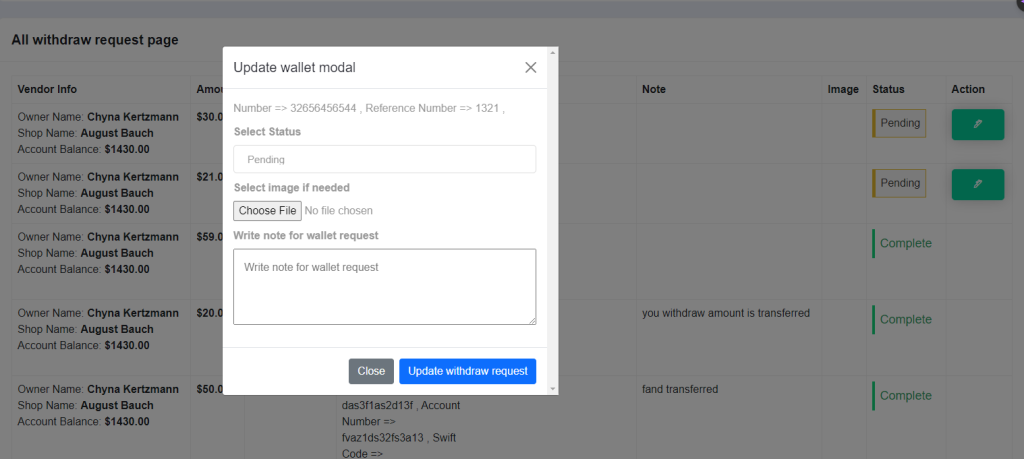
Task: Click the modal scrollbar down arrow
Action: 553,389
